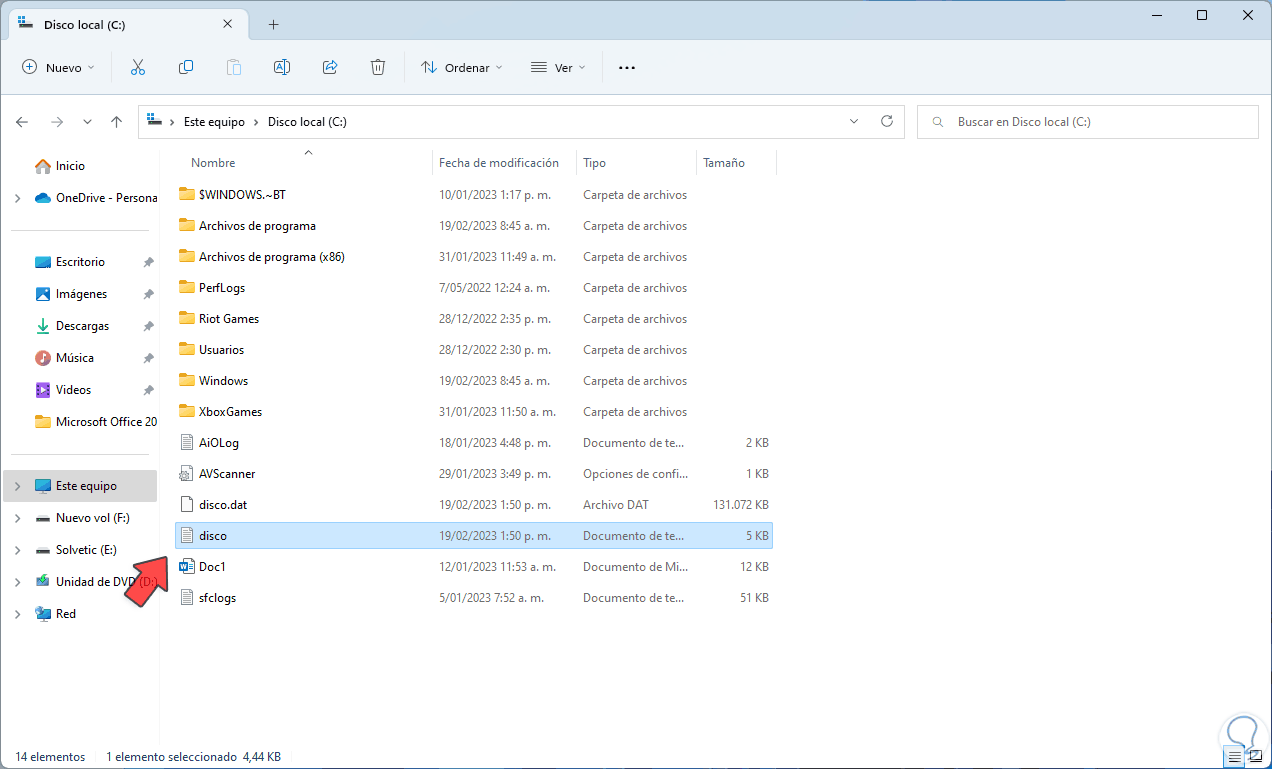Click the Copy icon in toolbar
The width and height of the screenshot is (1272, 769).
click(x=186, y=67)
